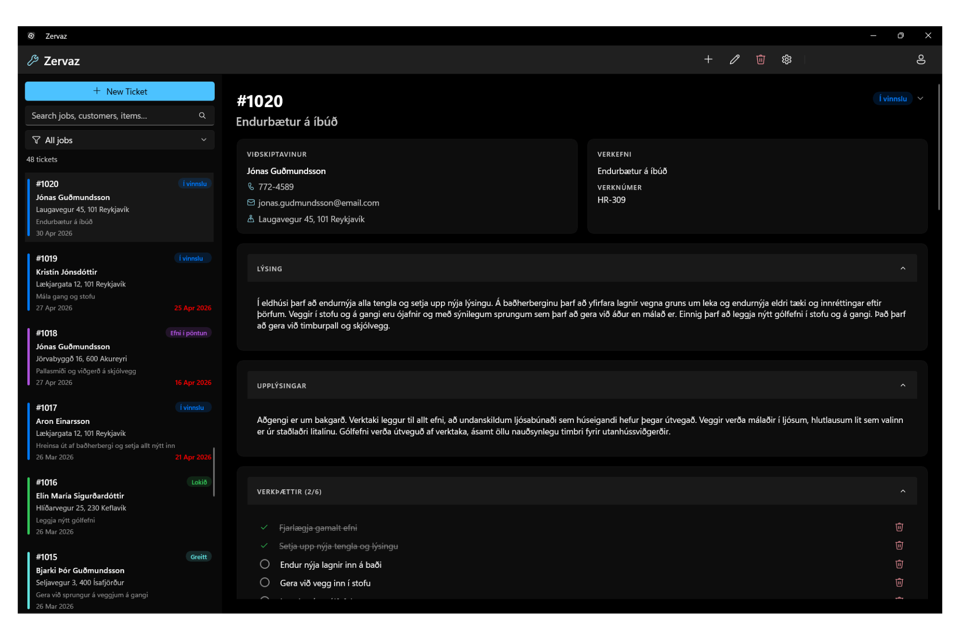The height and width of the screenshot is (640, 960).
Task: Select ticket #1019 Kristín Jónsdóttir
Action: [120, 282]
